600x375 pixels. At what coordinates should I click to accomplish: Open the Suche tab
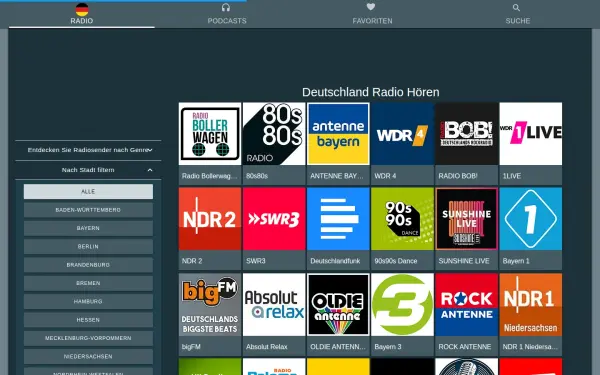click(x=518, y=14)
